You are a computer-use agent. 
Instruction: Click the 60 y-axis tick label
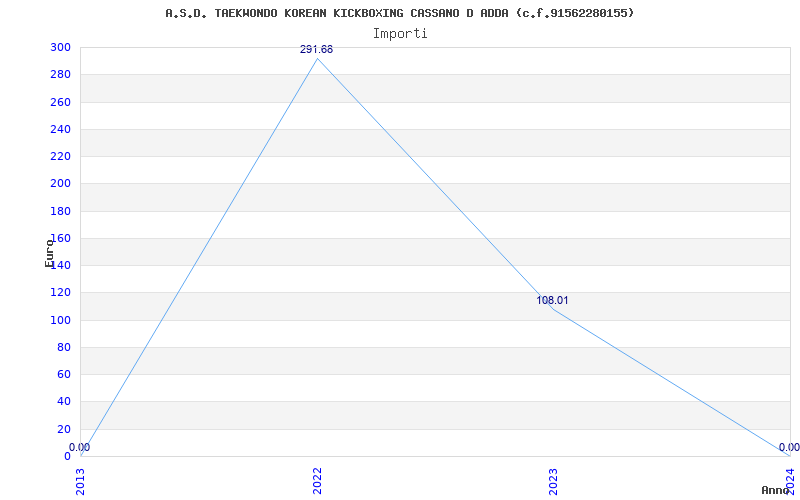click(x=63, y=374)
